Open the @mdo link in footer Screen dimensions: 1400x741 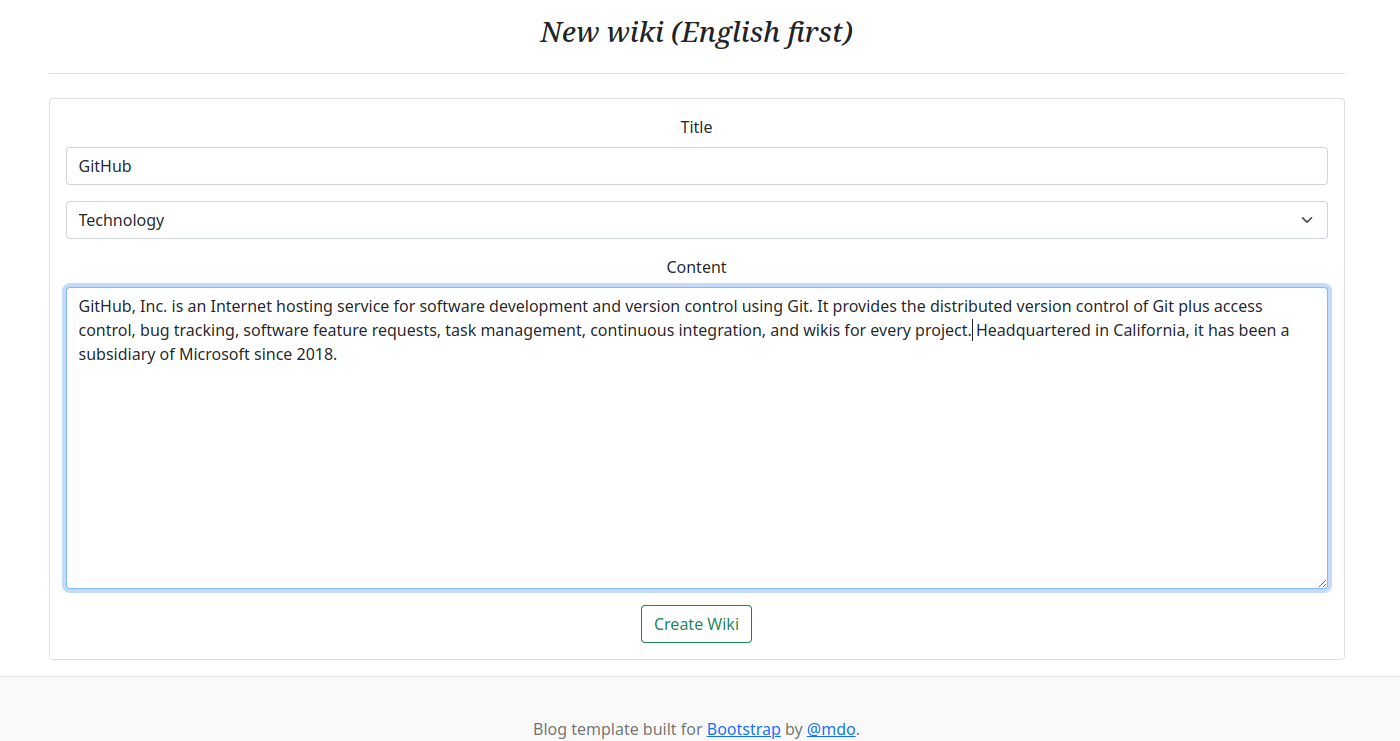tap(831, 729)
